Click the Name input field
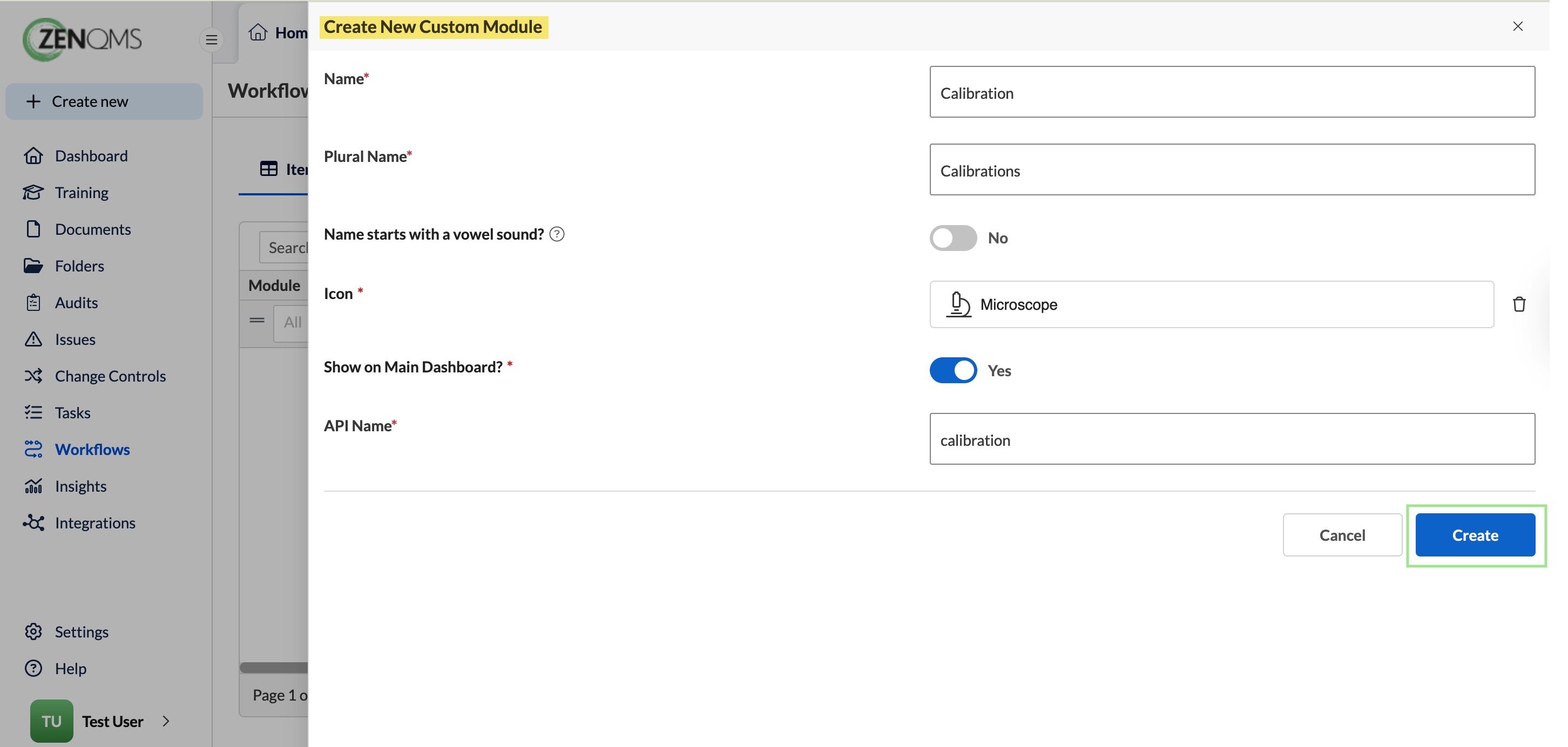The height and width of the screenshot is (747, 1568). (x=1232, y=92)
